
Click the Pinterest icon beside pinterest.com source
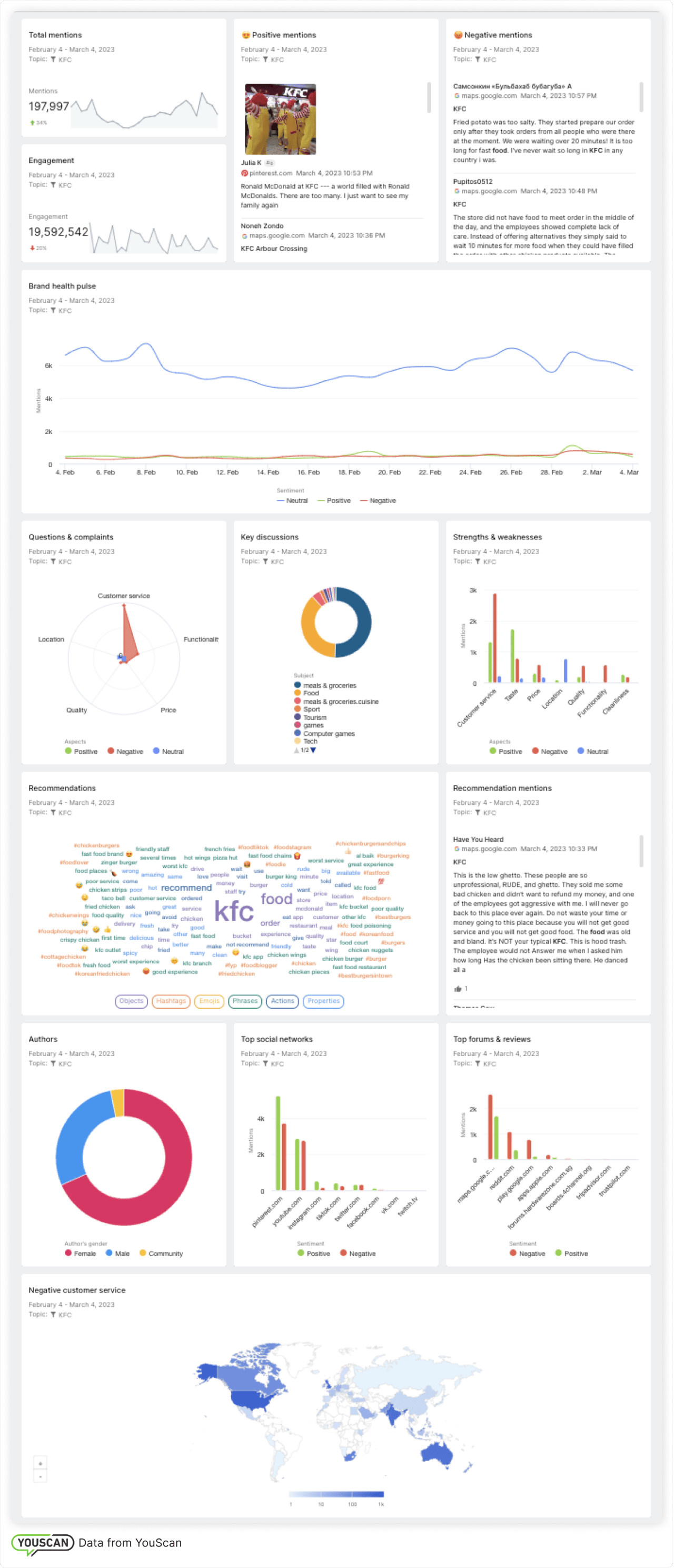244,173
